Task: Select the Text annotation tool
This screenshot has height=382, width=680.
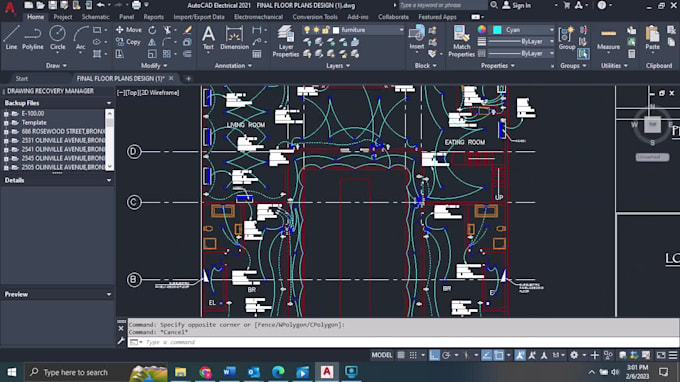Action: tap(208, 38)
